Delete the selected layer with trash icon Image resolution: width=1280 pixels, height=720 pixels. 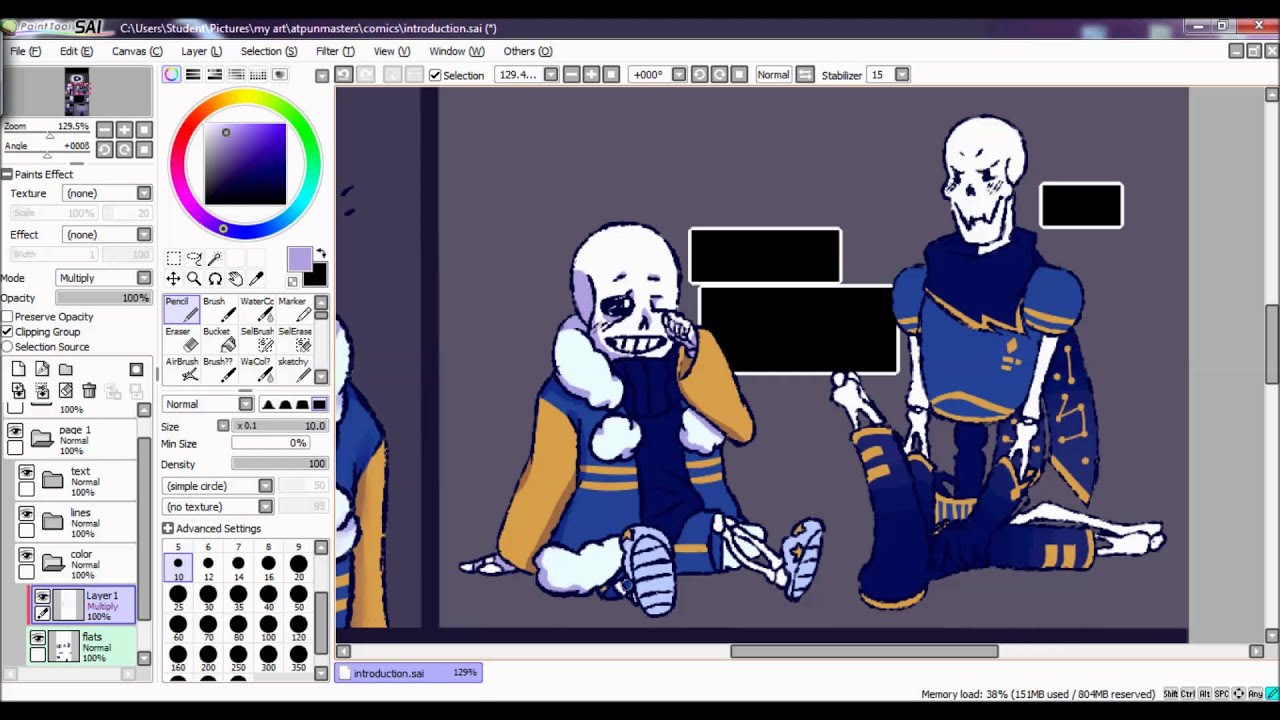[x=89, y=391]
